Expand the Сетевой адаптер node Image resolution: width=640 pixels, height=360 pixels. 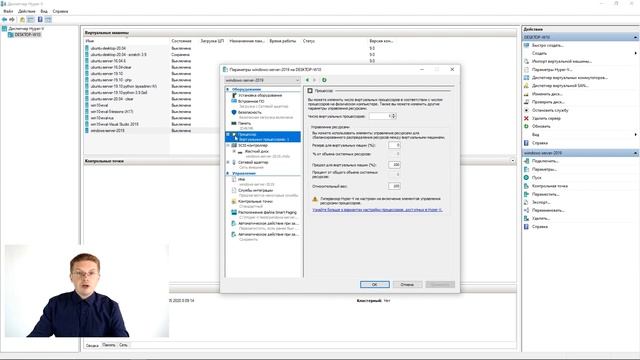click(x=228, y=162)
